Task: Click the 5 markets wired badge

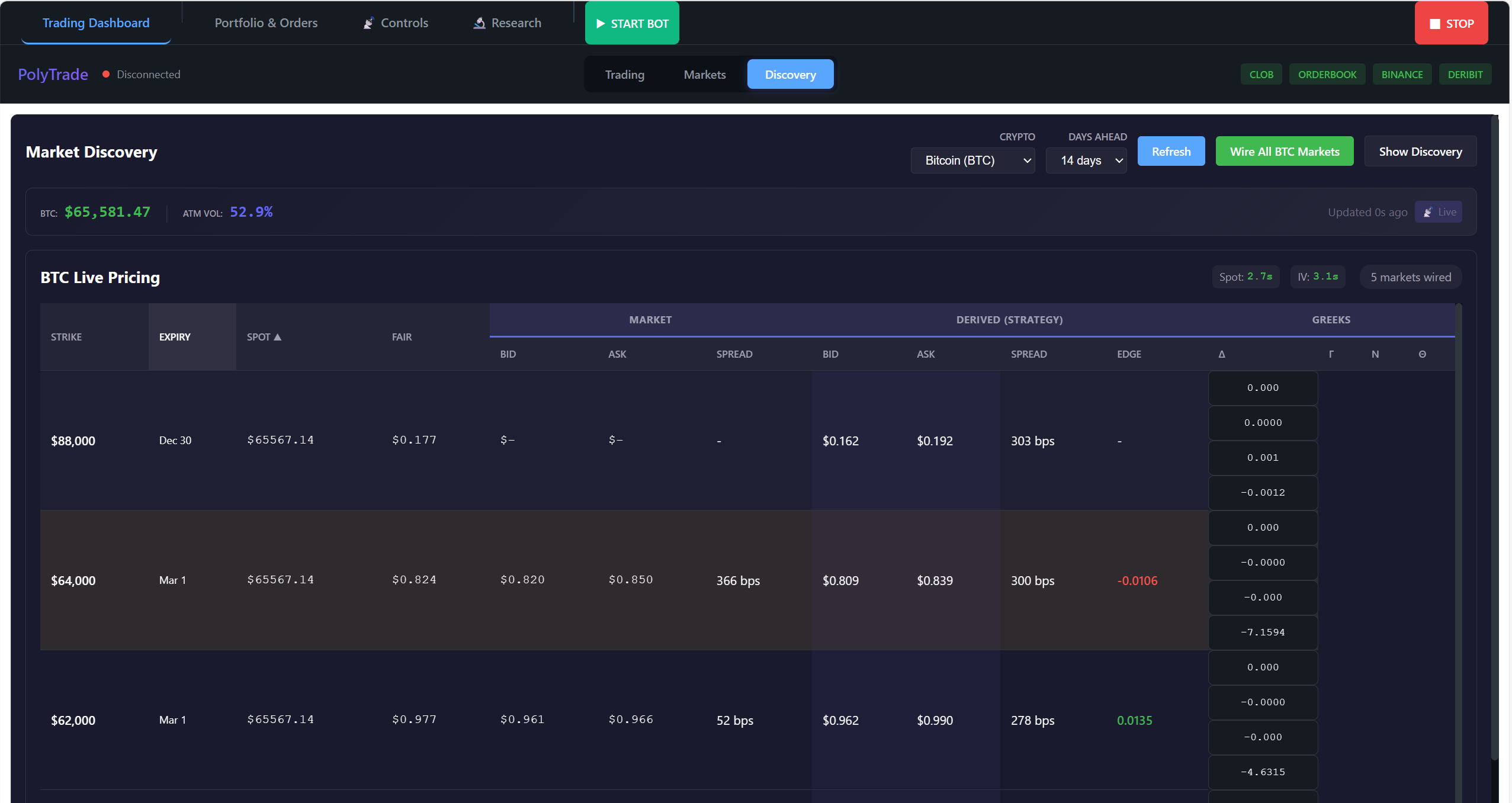Action: (x=1411, y=277)
